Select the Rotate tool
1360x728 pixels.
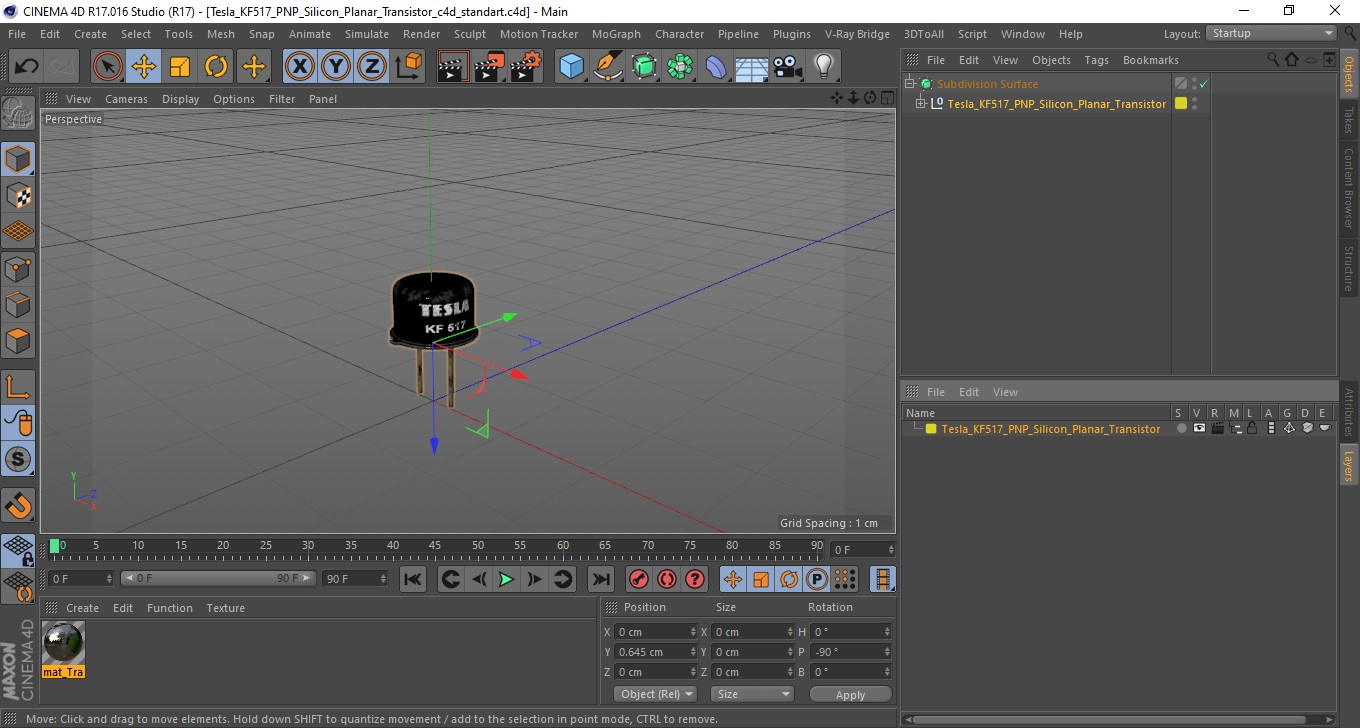[x=216, y=67]
